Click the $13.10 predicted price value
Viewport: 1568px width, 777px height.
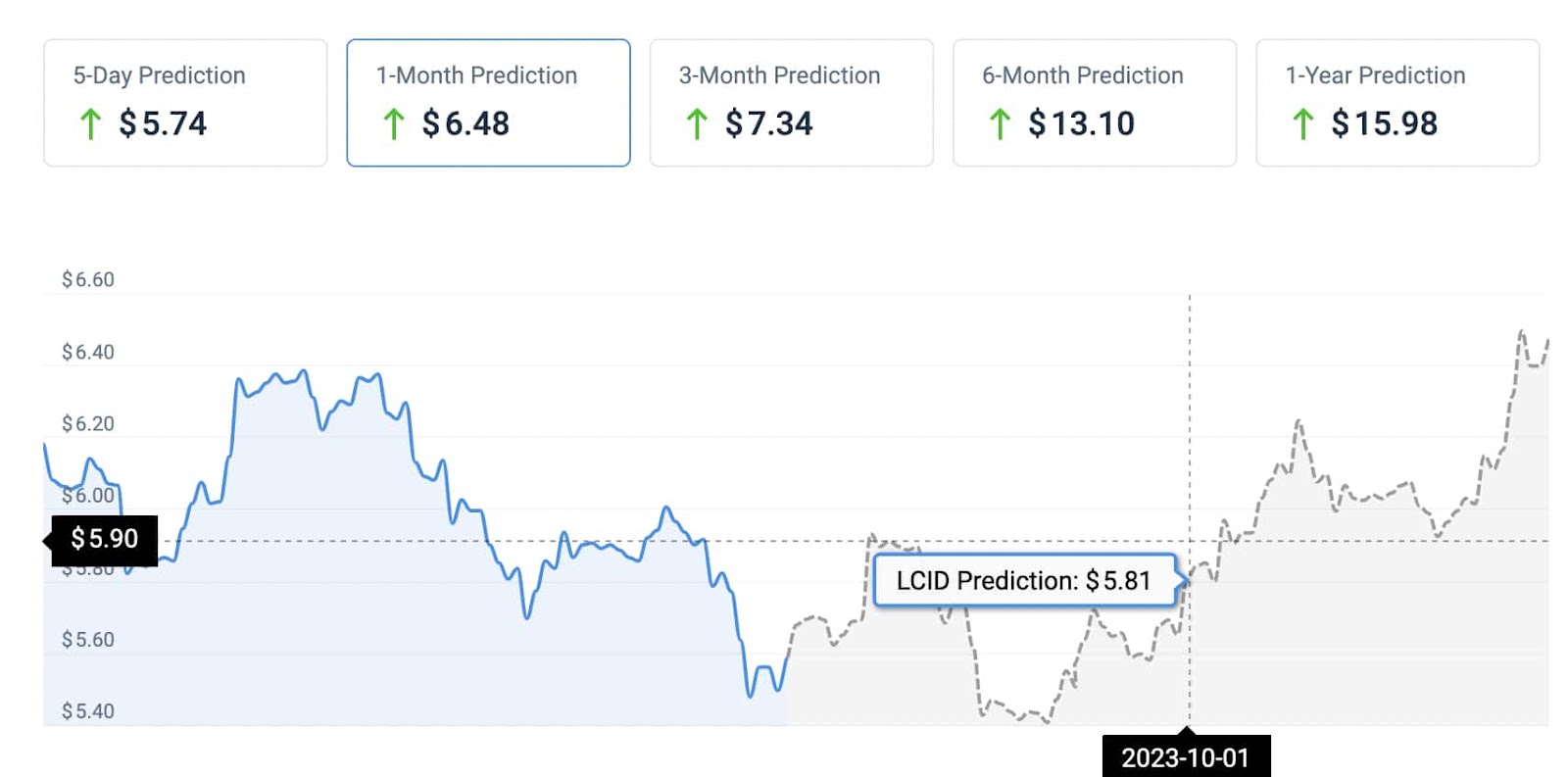pyautogui.click(x=1081, y=123)
